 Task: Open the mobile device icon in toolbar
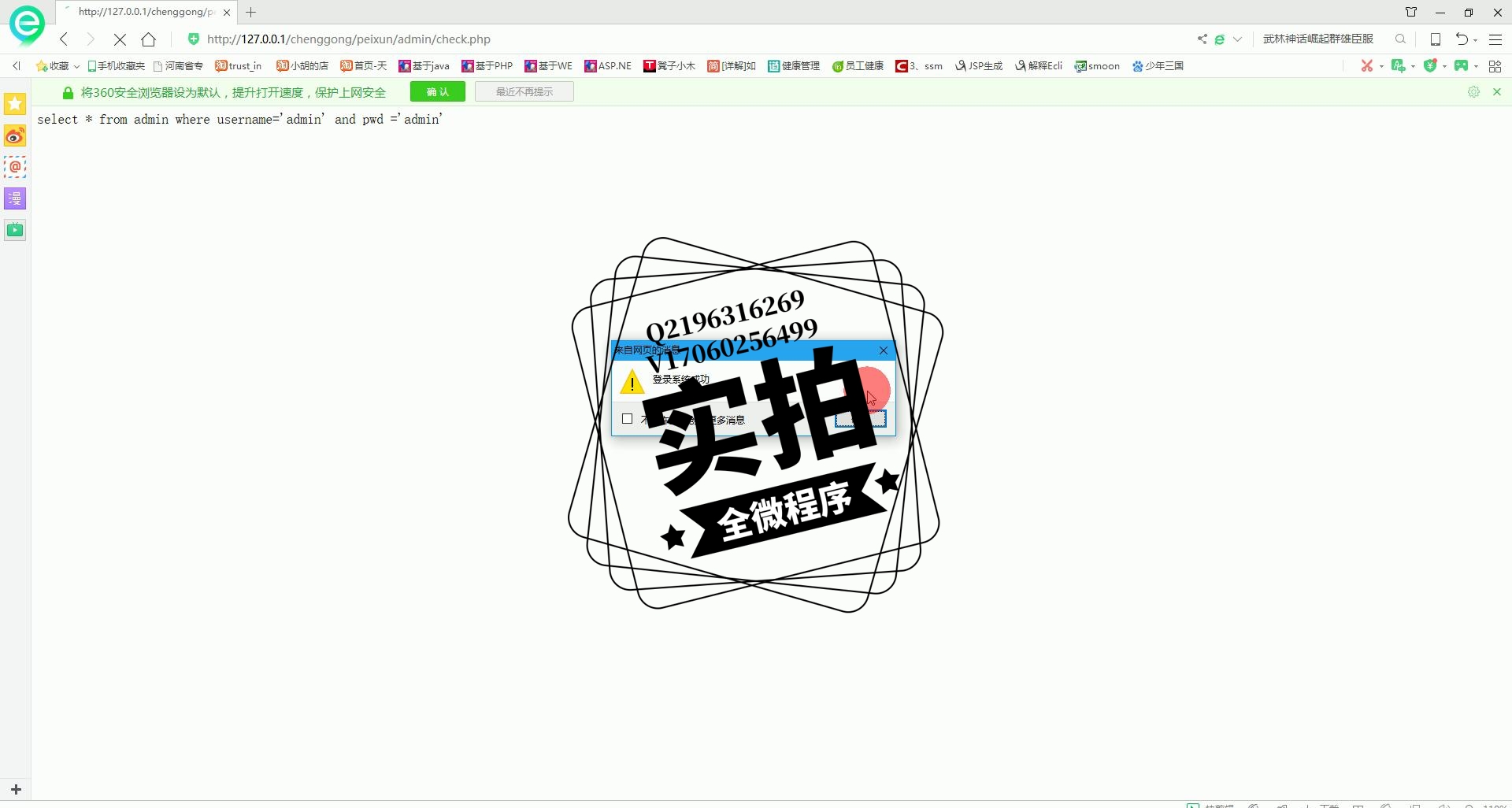click(1436, 39)
